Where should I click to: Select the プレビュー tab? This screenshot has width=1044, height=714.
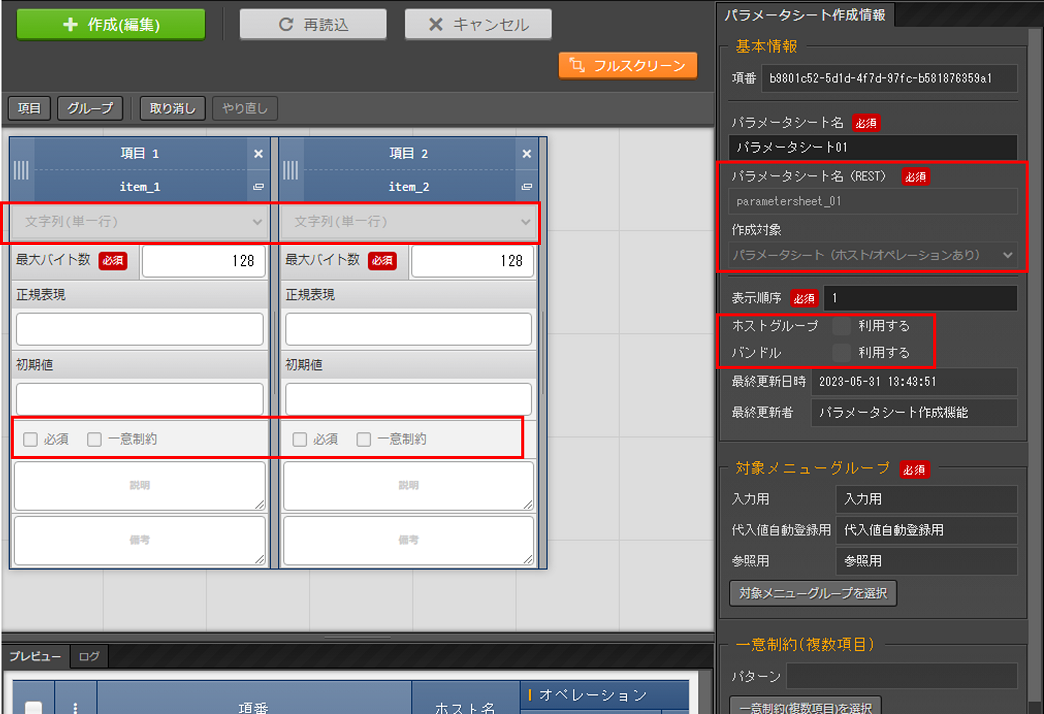coord(35,657)
